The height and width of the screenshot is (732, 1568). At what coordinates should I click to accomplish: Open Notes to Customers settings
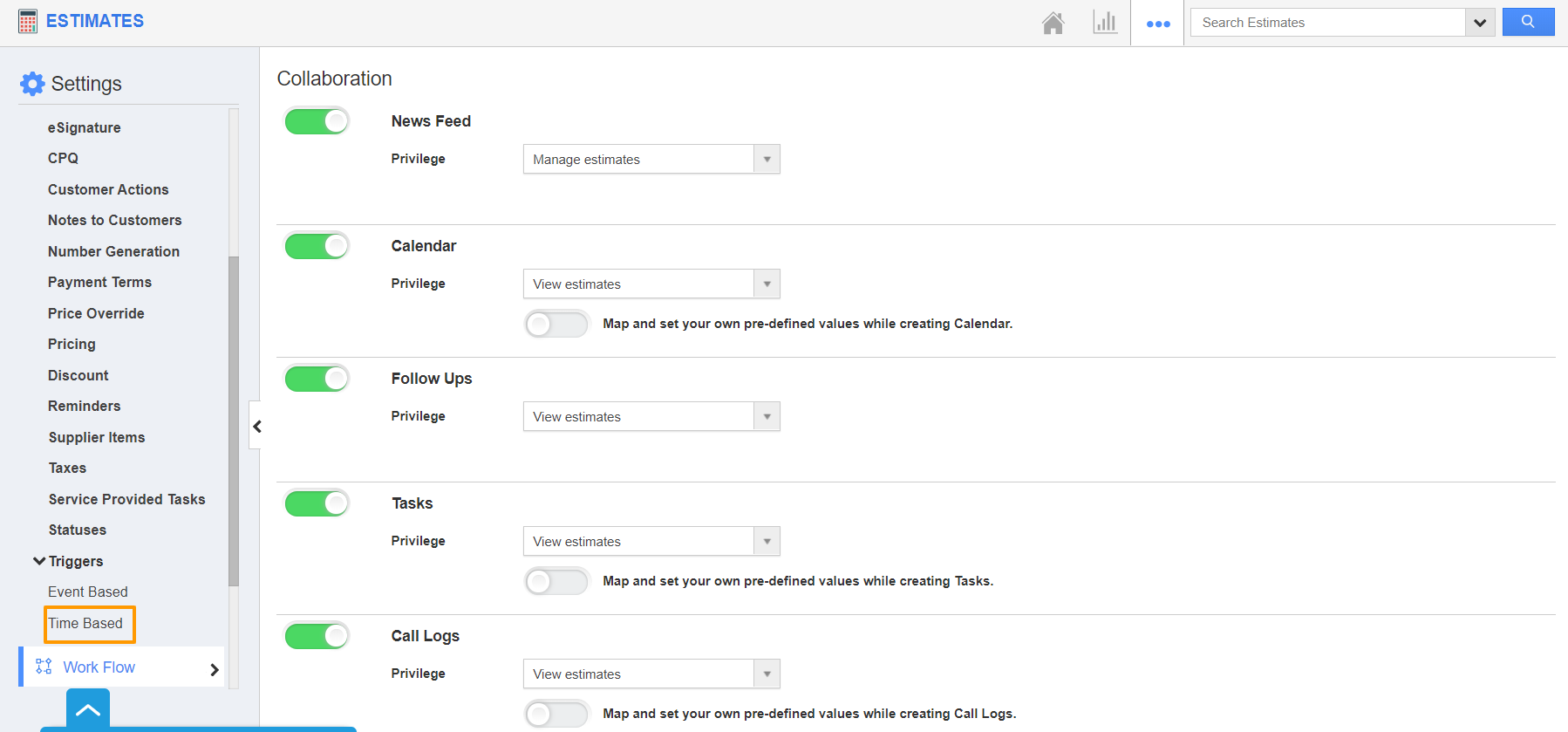click(x=115, y=220)
